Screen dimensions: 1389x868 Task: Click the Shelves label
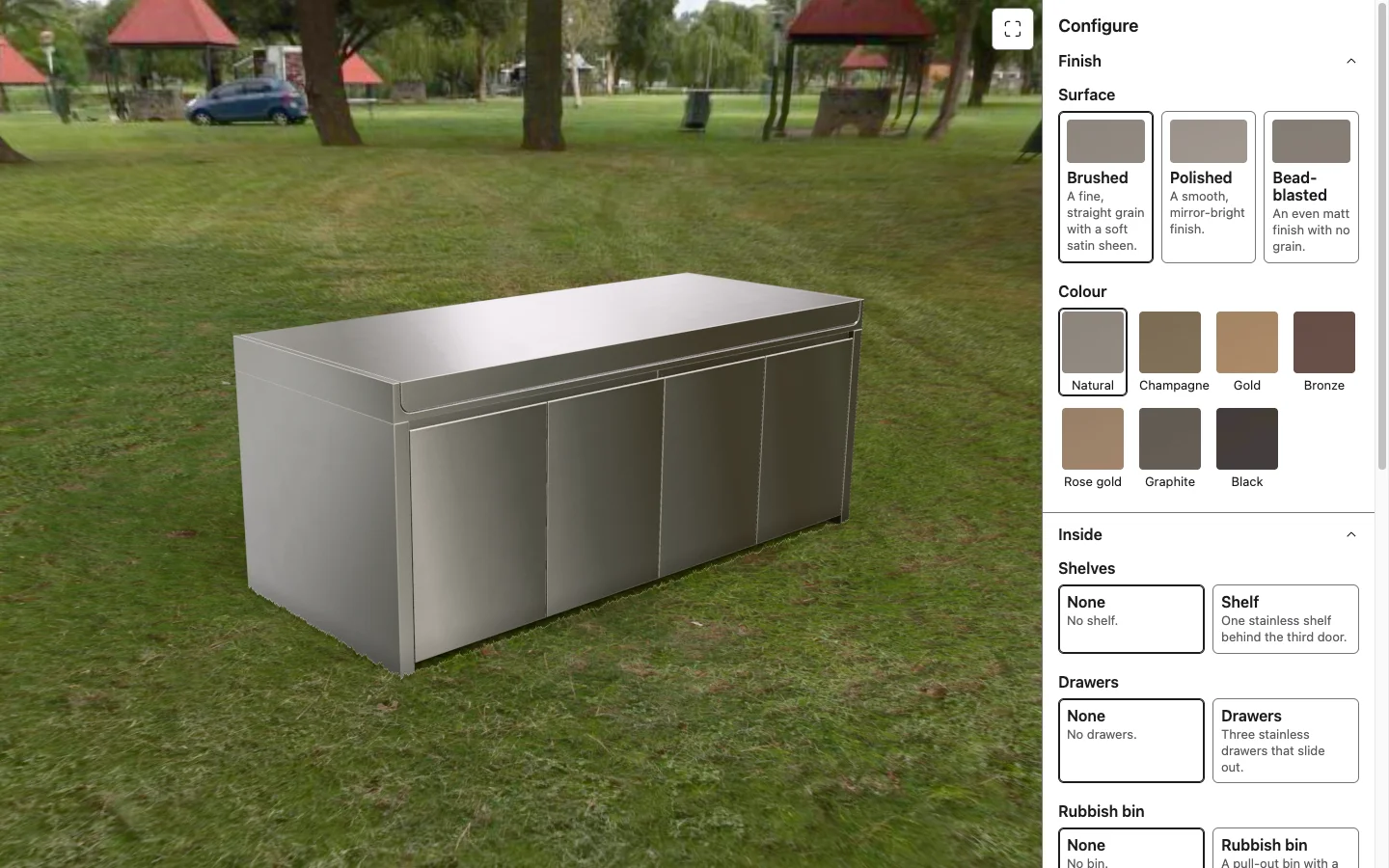[1086, 568]
